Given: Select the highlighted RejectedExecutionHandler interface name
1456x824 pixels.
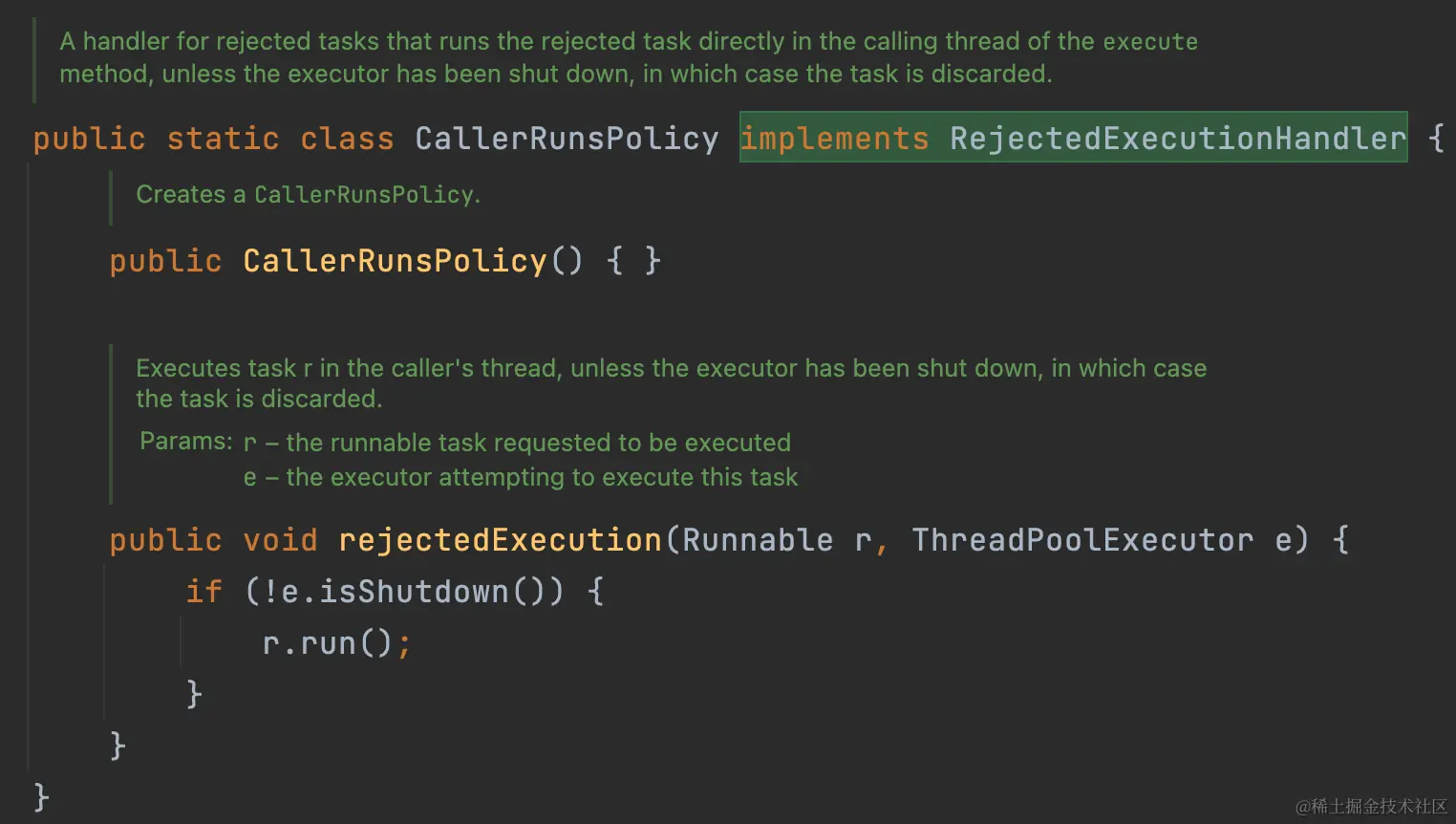Looking at the screenshot, I should 1178,139.
